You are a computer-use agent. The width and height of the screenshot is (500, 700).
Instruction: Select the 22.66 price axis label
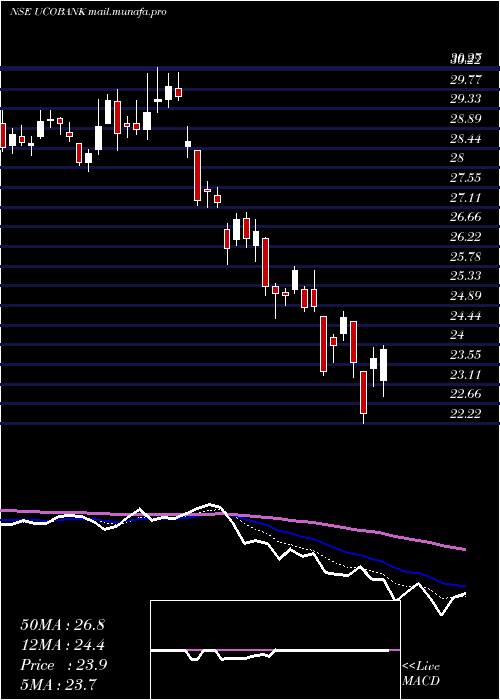(466, 394)
